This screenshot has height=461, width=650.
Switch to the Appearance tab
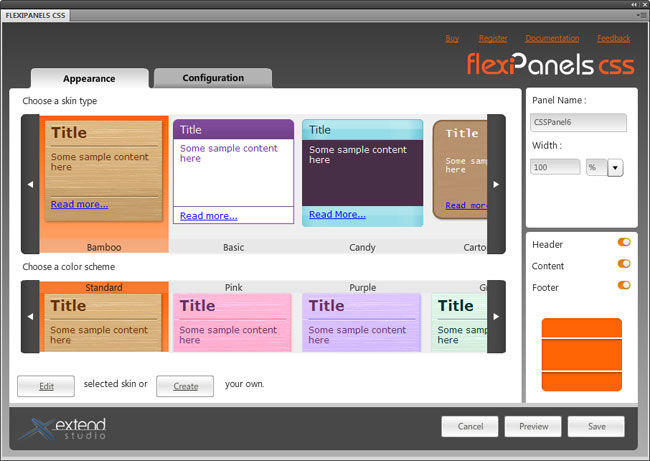(89, 78)
